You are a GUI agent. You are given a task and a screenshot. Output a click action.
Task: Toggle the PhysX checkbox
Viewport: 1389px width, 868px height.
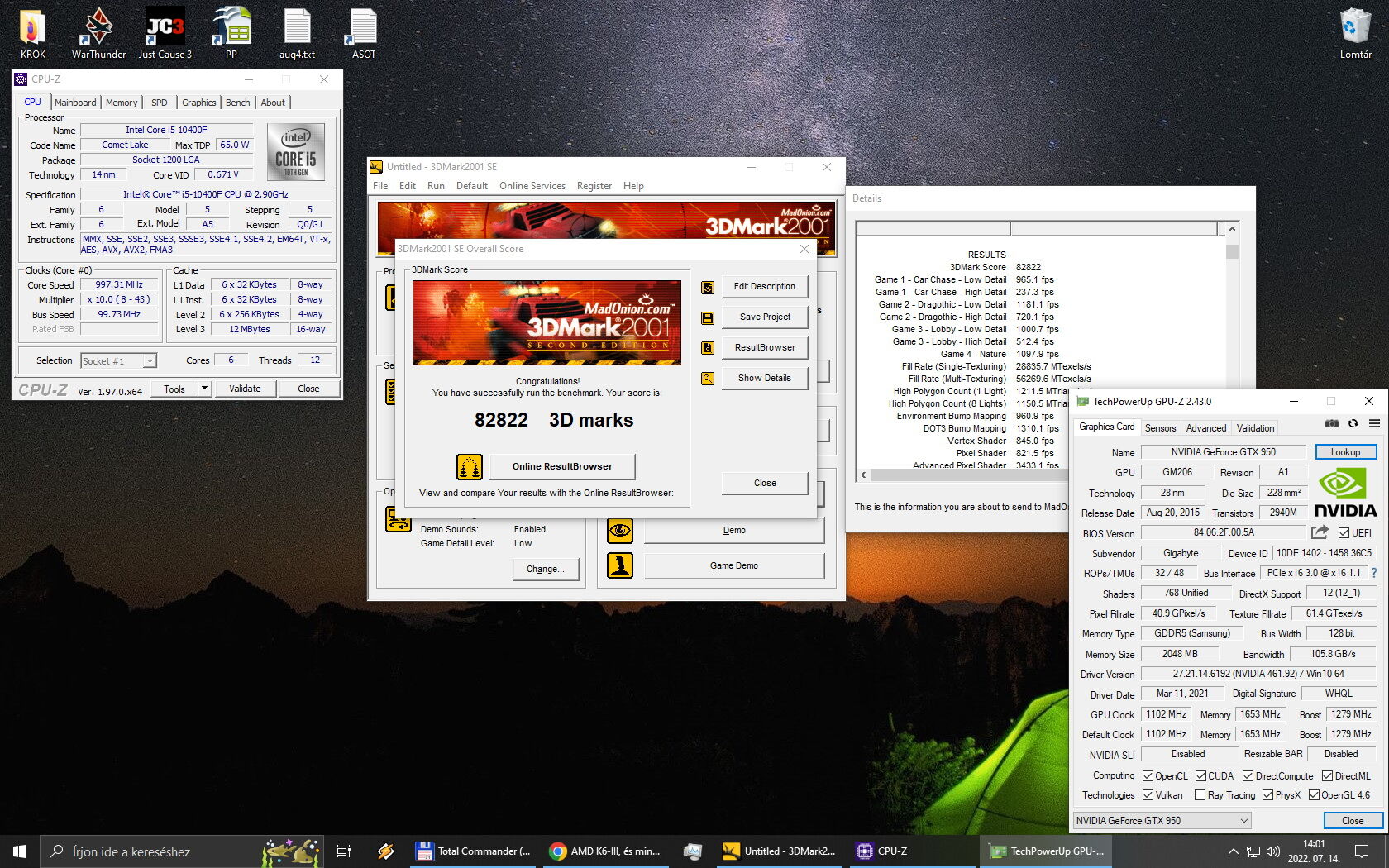[x=1267, y=795]
